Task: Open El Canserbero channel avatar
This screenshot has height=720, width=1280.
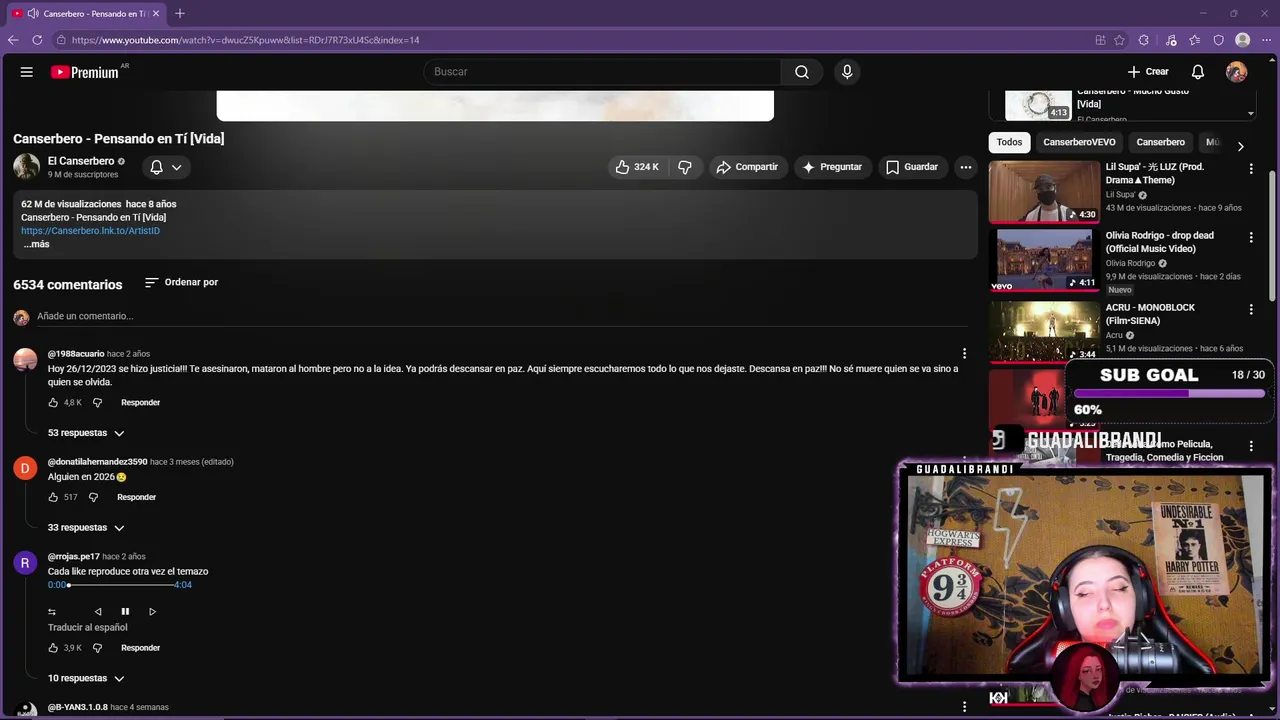Action: [x=27, y=167]
